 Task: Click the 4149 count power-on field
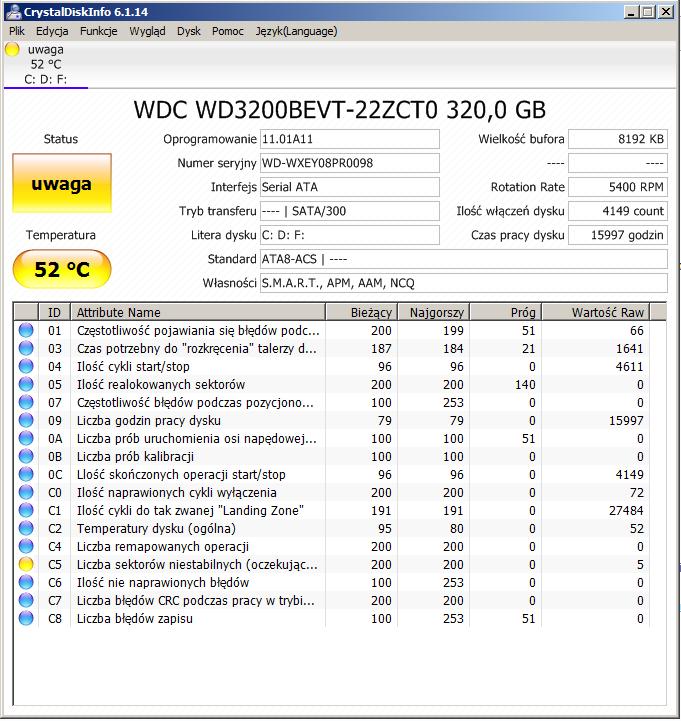(618, 211)
